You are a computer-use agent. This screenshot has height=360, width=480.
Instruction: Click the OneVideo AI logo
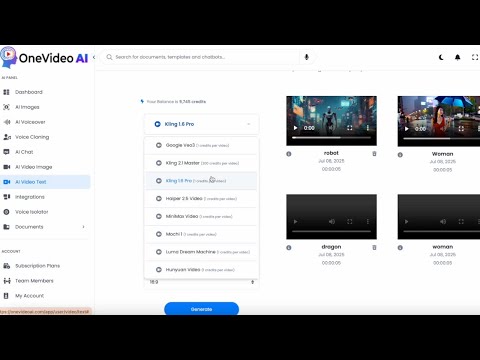[45, 58]
